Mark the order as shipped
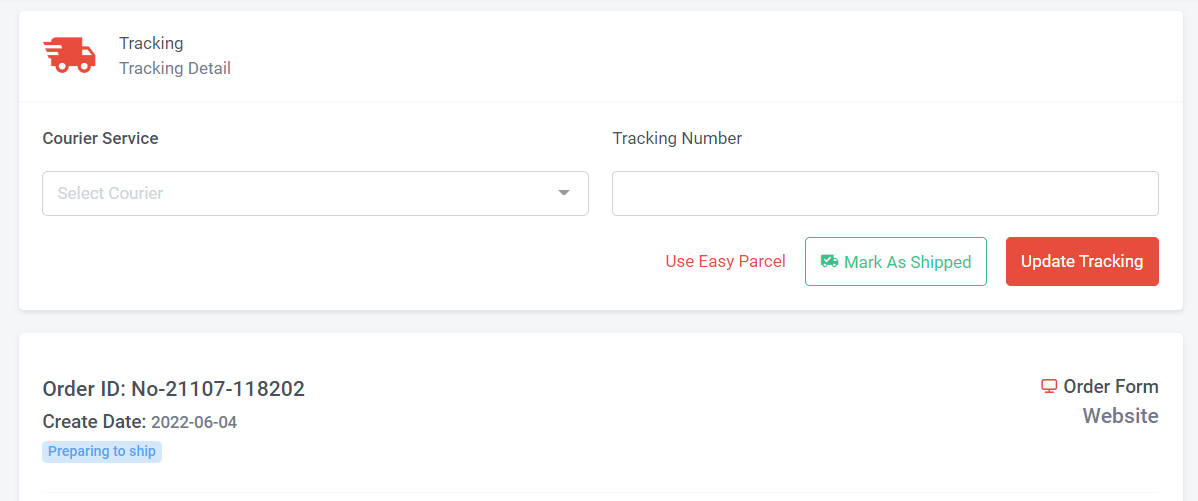1198x501 pixels. [x=895, y=261]
